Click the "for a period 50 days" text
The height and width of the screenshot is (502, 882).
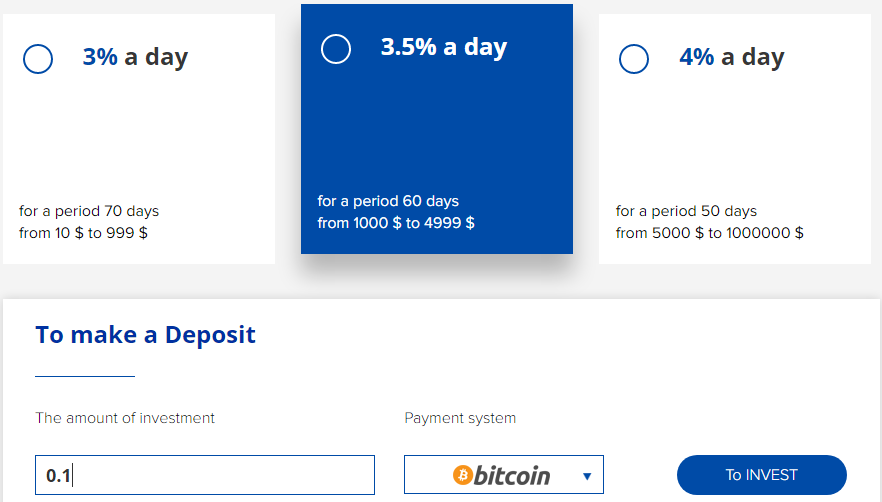point(686,211)
